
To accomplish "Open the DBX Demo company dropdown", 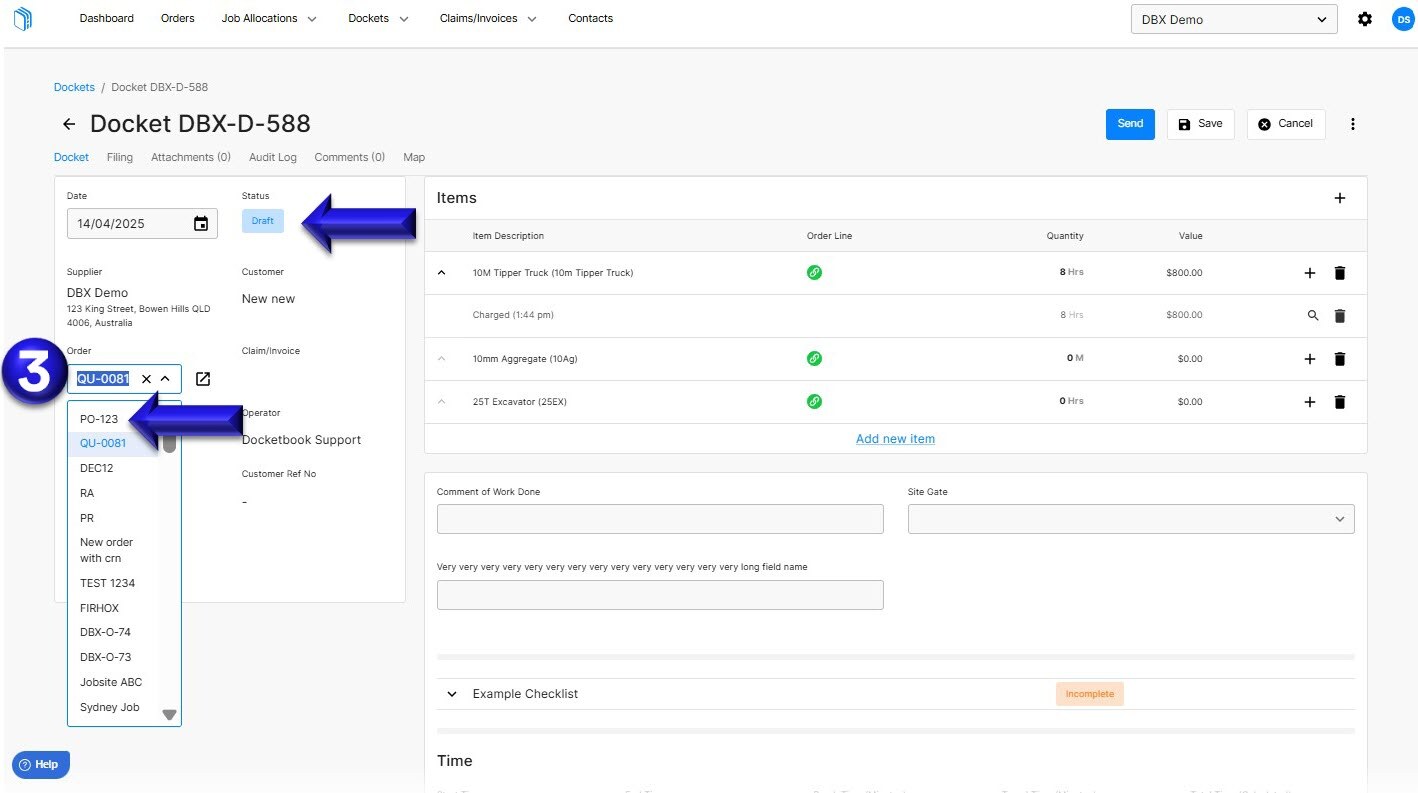I will pos(1234,19).
